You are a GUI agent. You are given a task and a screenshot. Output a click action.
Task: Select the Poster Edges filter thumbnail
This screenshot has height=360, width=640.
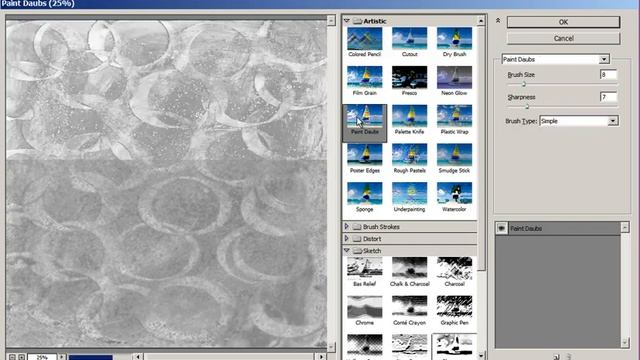pos(364,155)
